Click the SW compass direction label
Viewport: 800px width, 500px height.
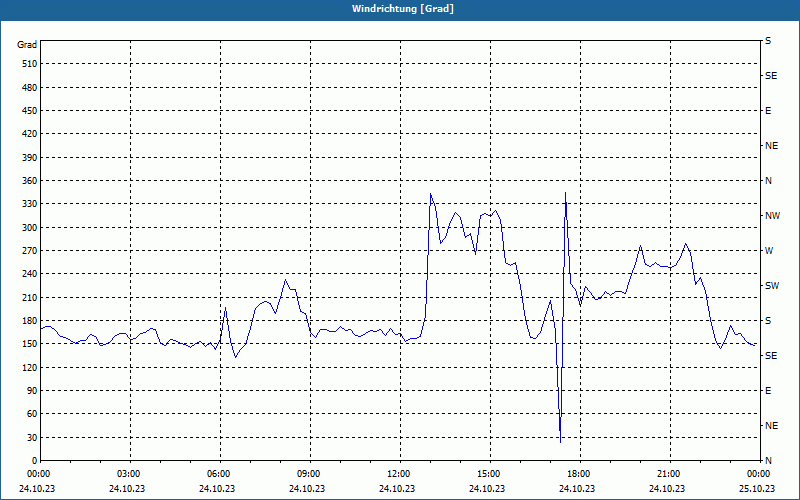click(772, 286)
